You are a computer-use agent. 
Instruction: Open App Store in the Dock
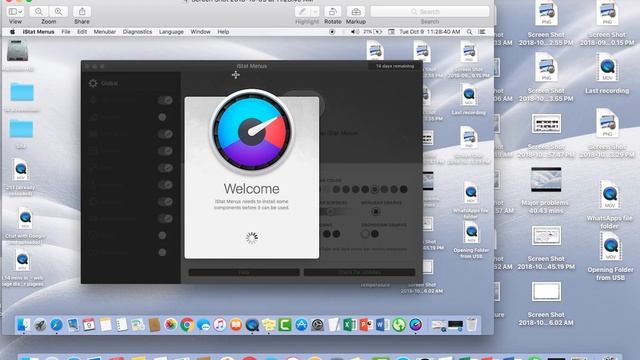pyautogui.click(x=301, y=325)
